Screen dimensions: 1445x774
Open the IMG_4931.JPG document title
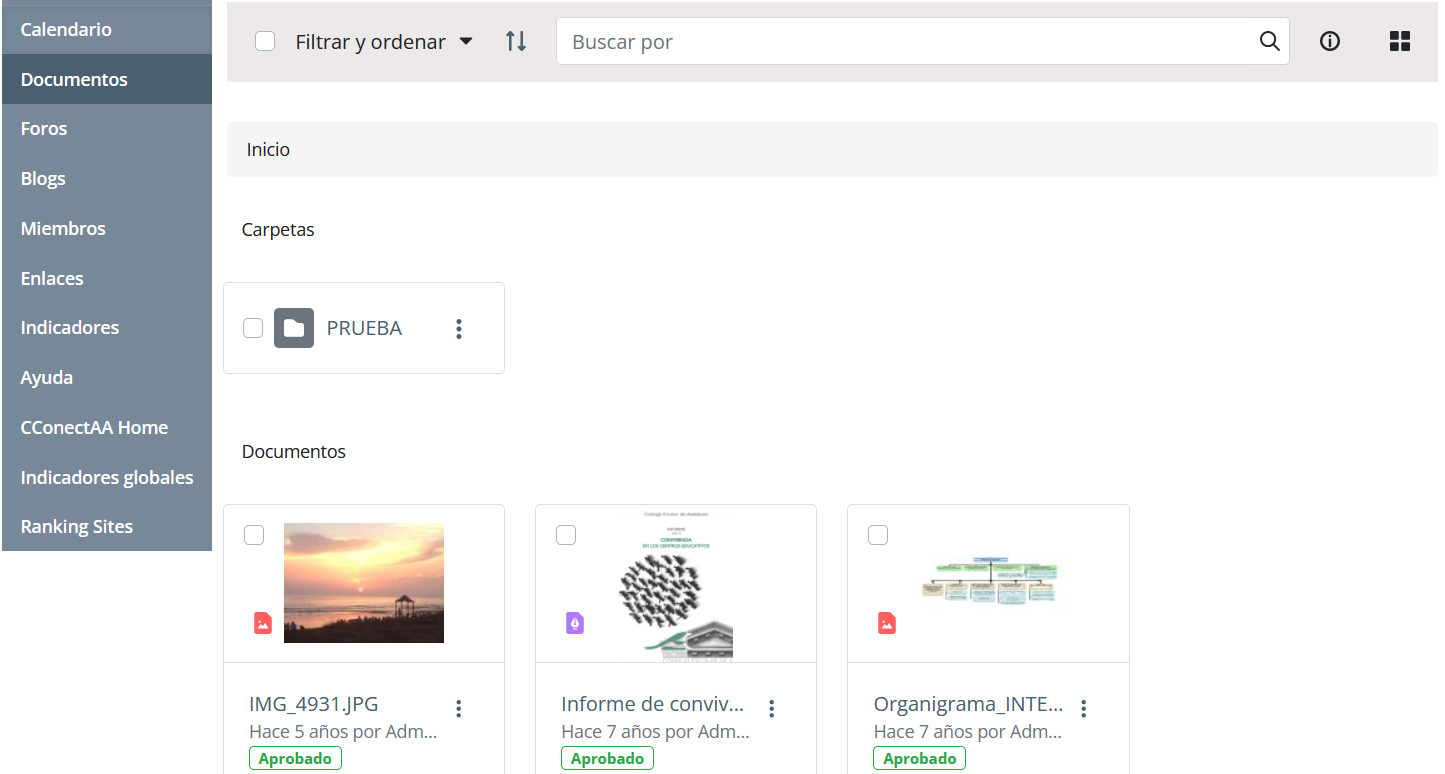click(314, 704)
